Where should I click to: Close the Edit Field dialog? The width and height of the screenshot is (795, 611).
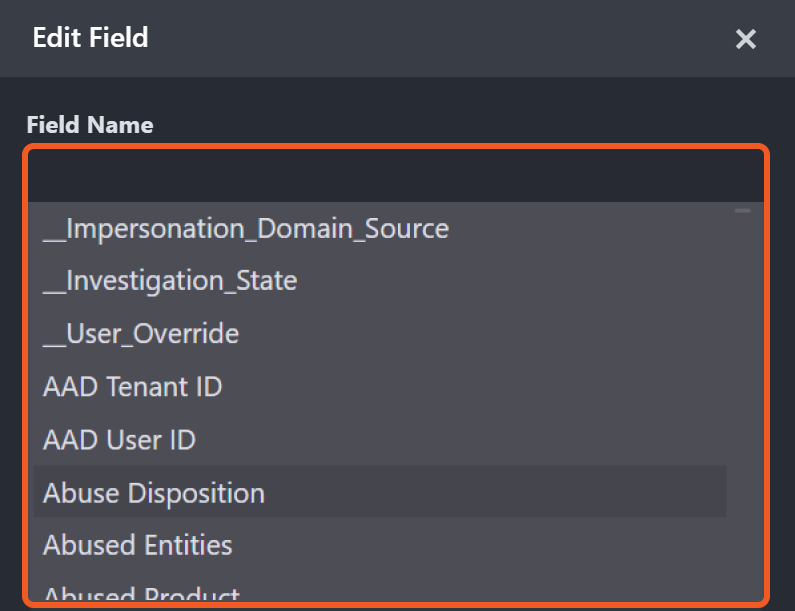[x=745, y=39]
